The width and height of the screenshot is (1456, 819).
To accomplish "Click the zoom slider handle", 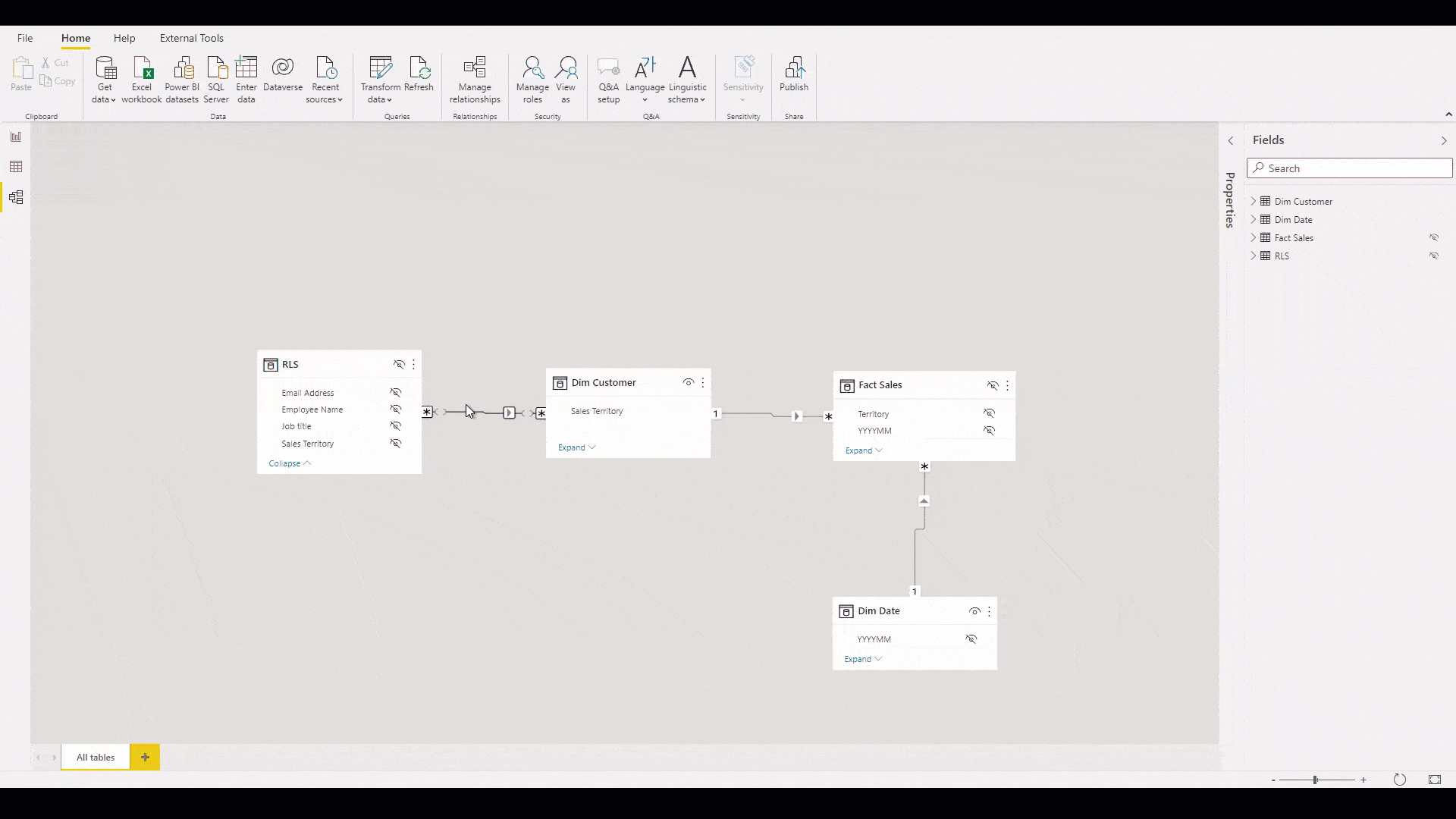I will point(1316,780).
